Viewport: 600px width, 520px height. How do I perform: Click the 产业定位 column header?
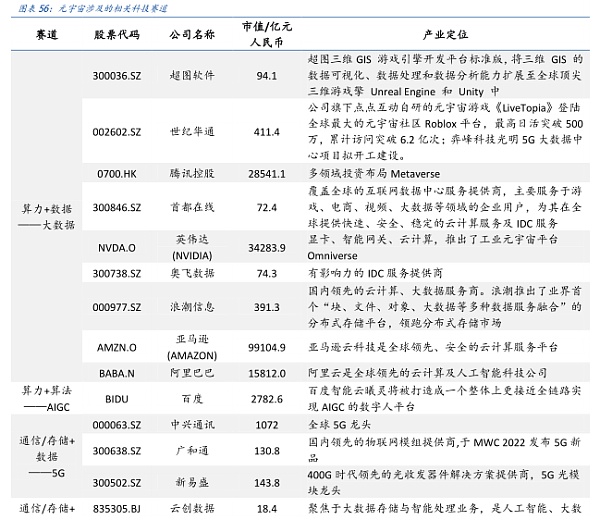445,35
